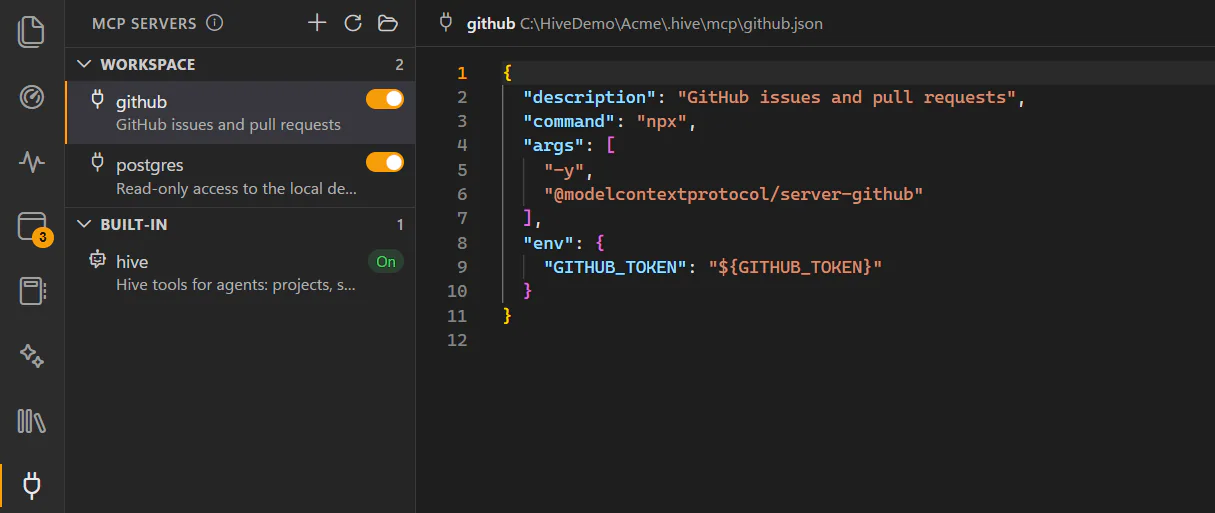1215x513 pixels.
Task: Click "@modelcontextprotocol/server-github" string
Action: pyautogui.click(x=733, y=194)
